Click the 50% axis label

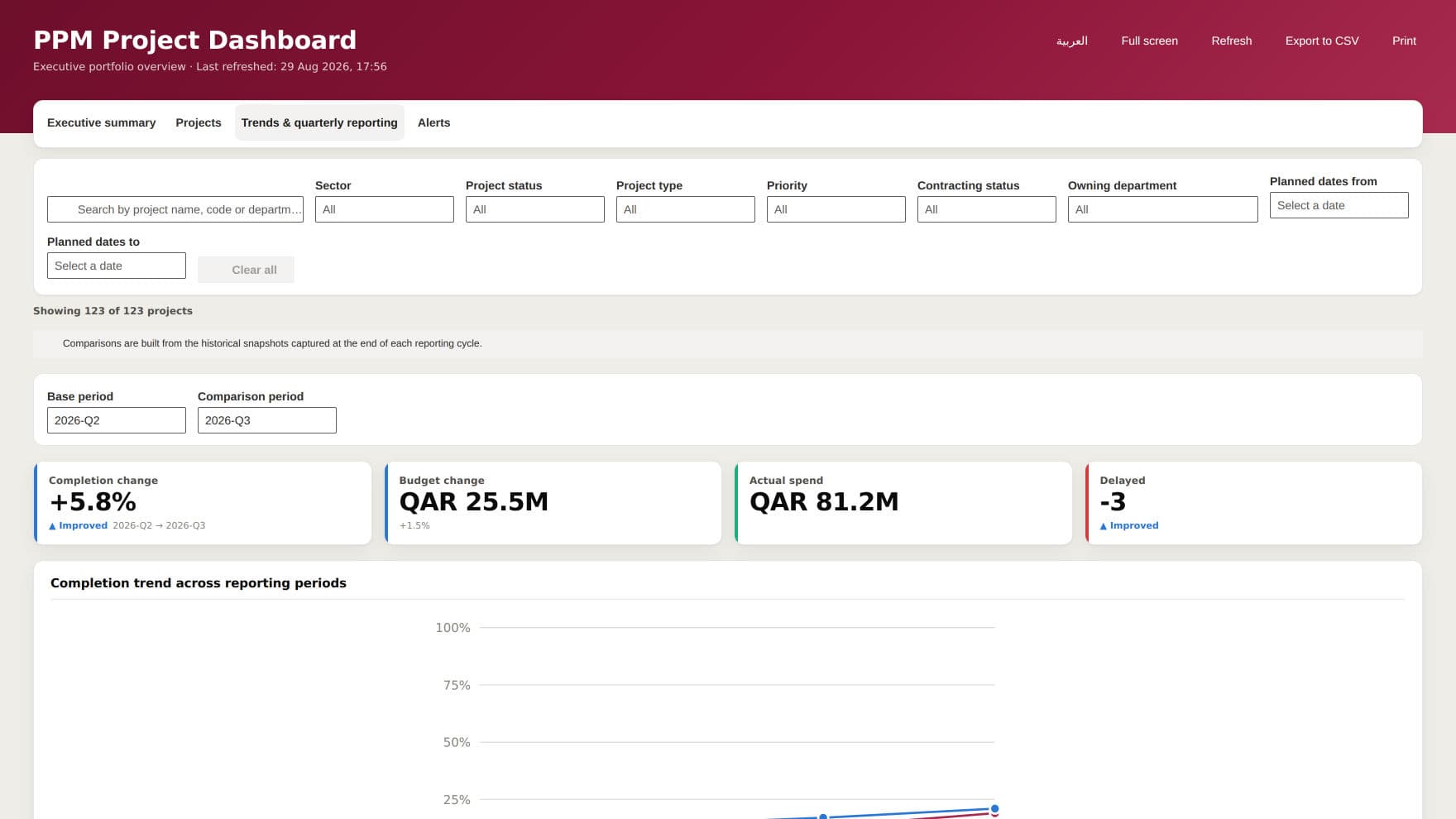(457, 742)
